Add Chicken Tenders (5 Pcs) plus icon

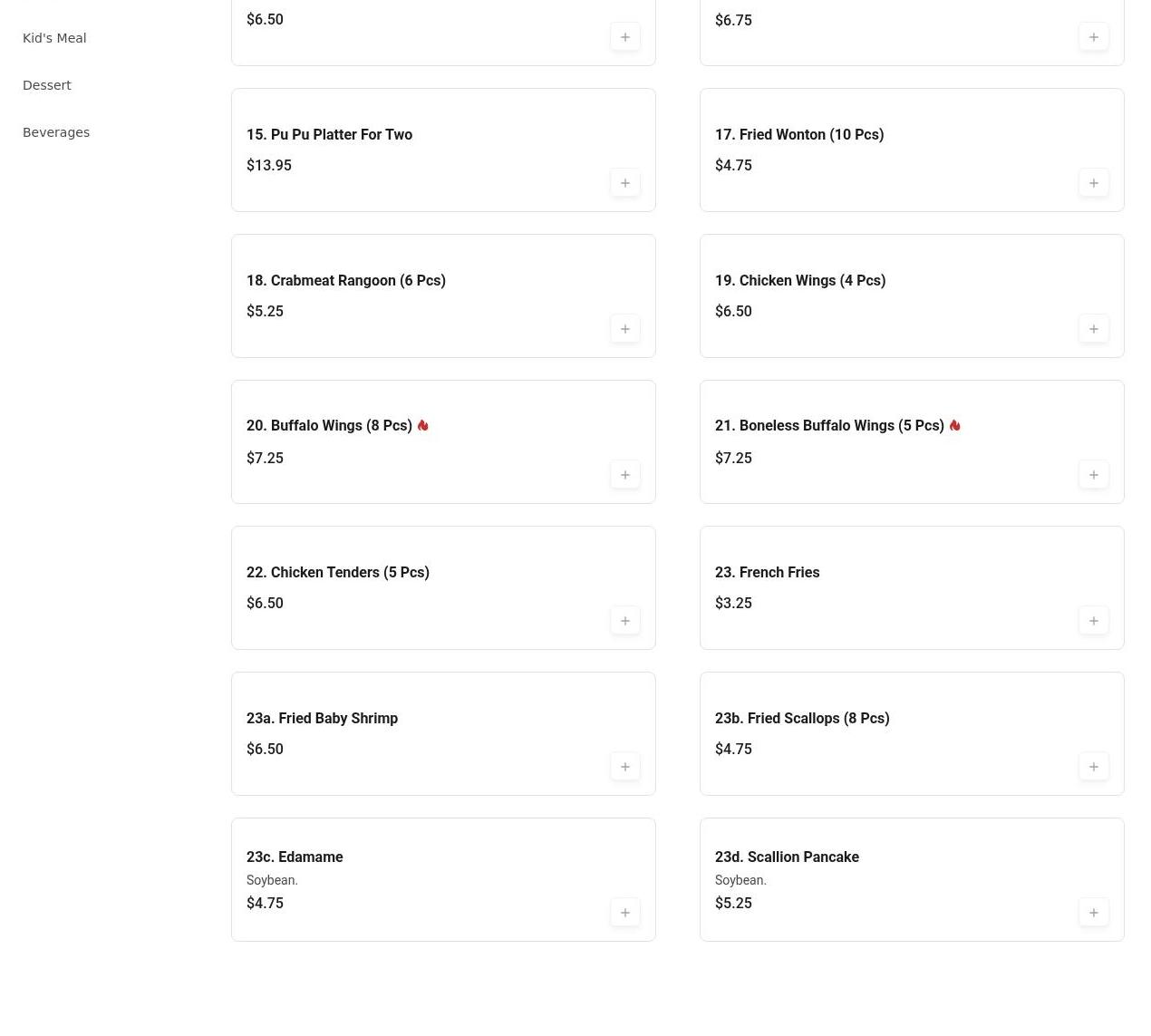click(625, 621)
